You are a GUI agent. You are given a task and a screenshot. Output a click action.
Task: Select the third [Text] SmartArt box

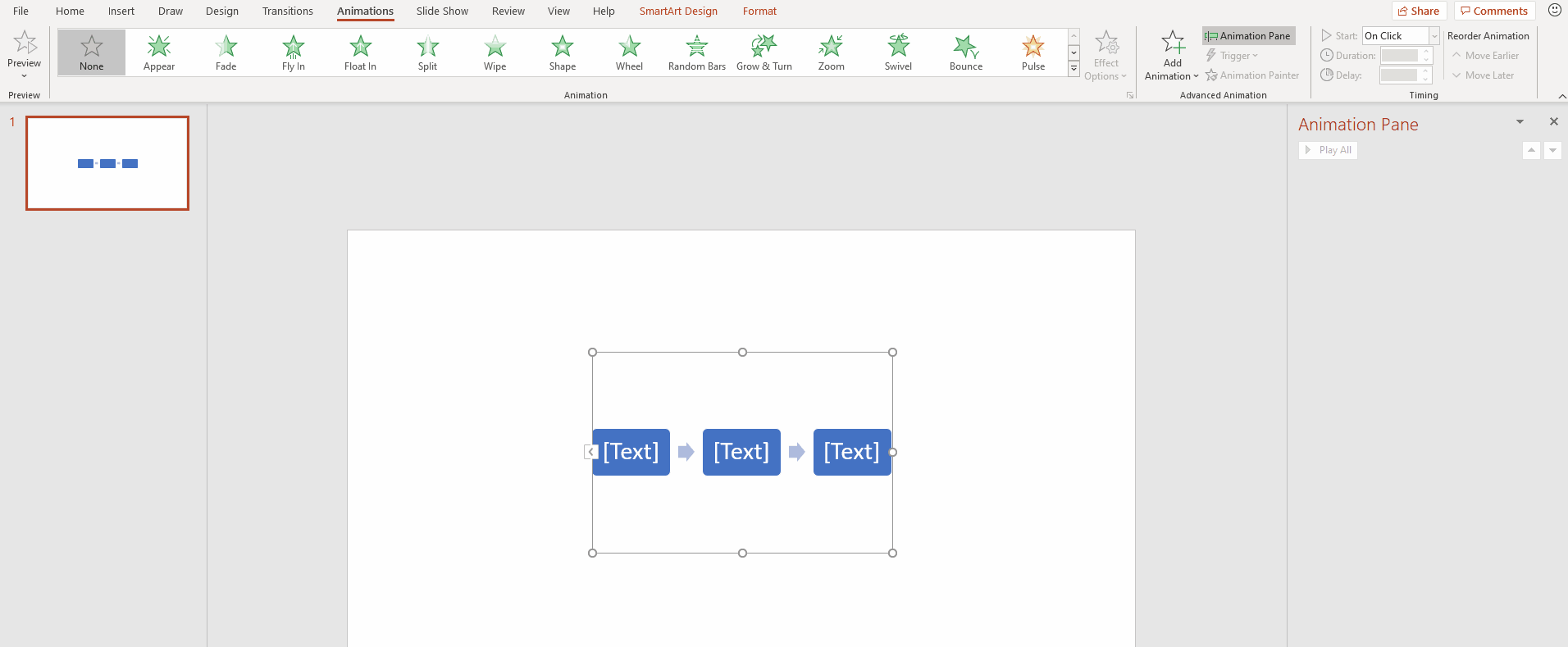(852, 452)
